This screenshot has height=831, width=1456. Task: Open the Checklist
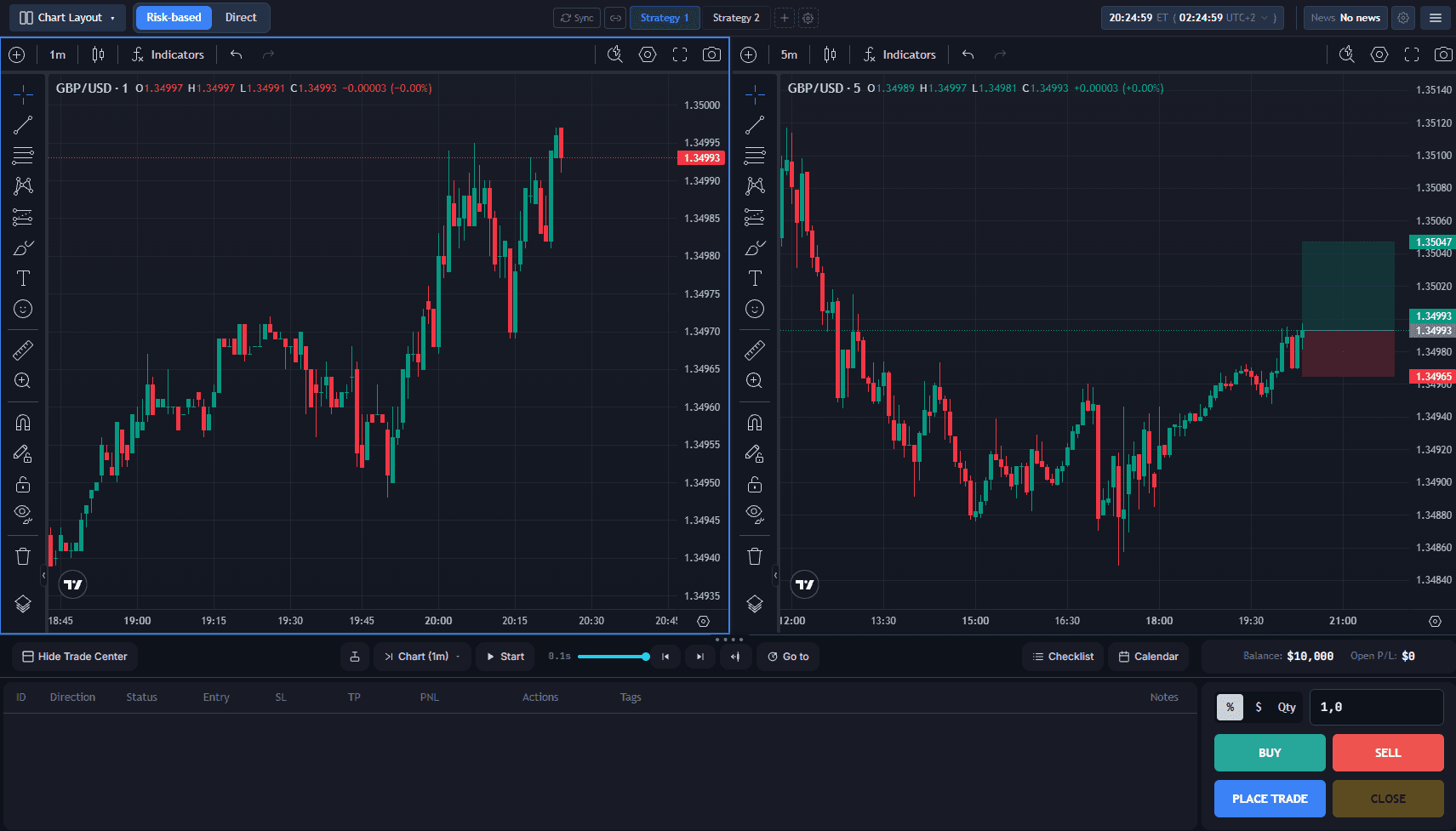(1063, 657)
